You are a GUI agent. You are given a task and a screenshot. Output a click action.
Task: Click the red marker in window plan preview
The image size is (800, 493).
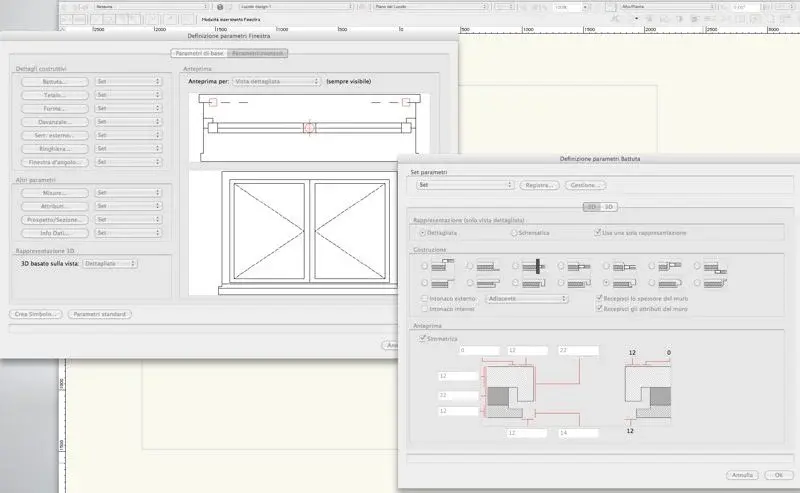(309, 128)
